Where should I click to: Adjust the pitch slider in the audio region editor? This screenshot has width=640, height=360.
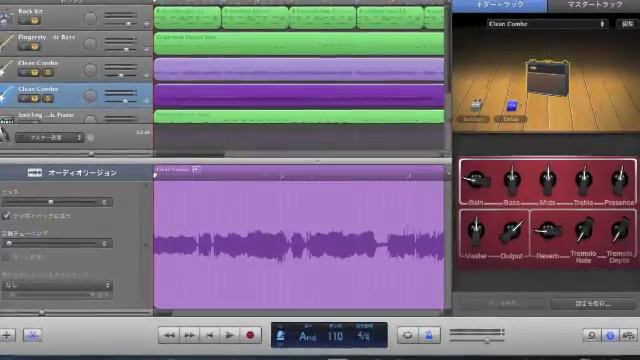51,202
